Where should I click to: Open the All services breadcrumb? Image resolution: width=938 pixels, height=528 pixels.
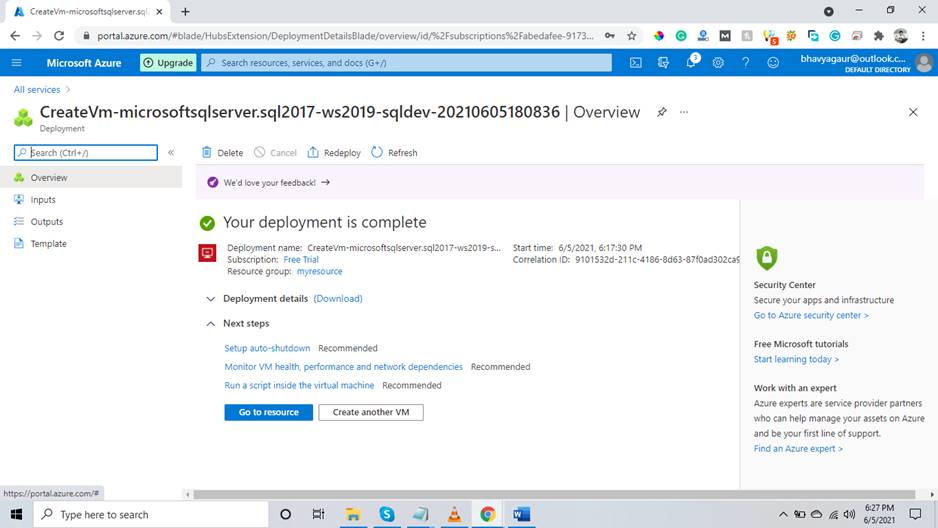tap(37, 90)
